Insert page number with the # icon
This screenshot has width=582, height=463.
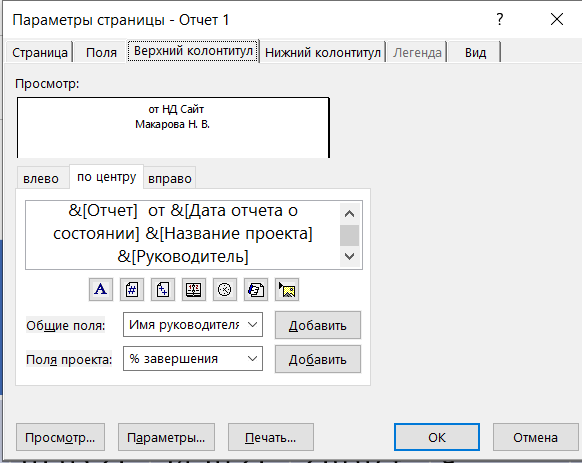(132, 289)
